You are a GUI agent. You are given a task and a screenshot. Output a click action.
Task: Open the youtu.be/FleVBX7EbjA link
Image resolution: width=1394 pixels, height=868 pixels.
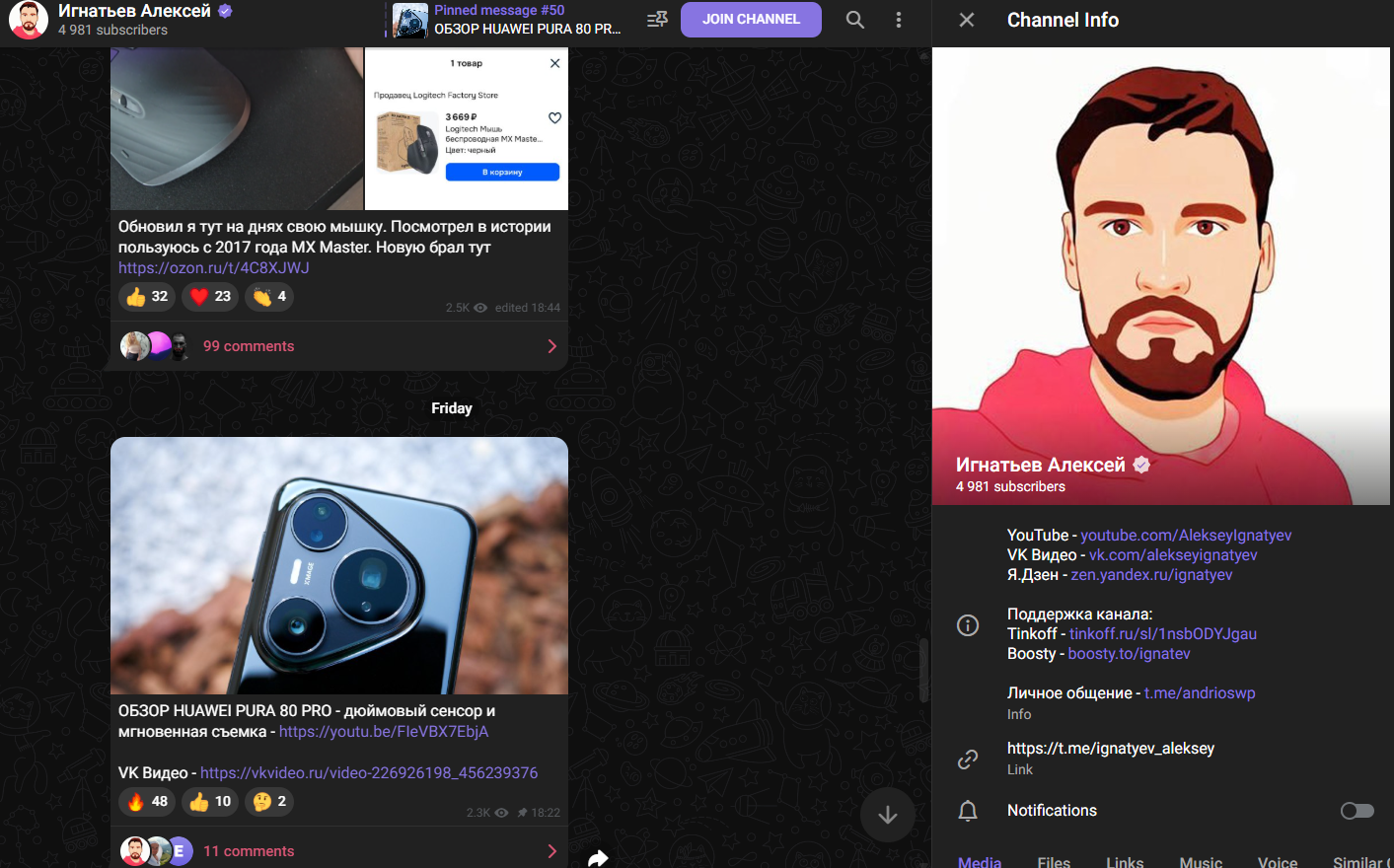coord(384,732)
